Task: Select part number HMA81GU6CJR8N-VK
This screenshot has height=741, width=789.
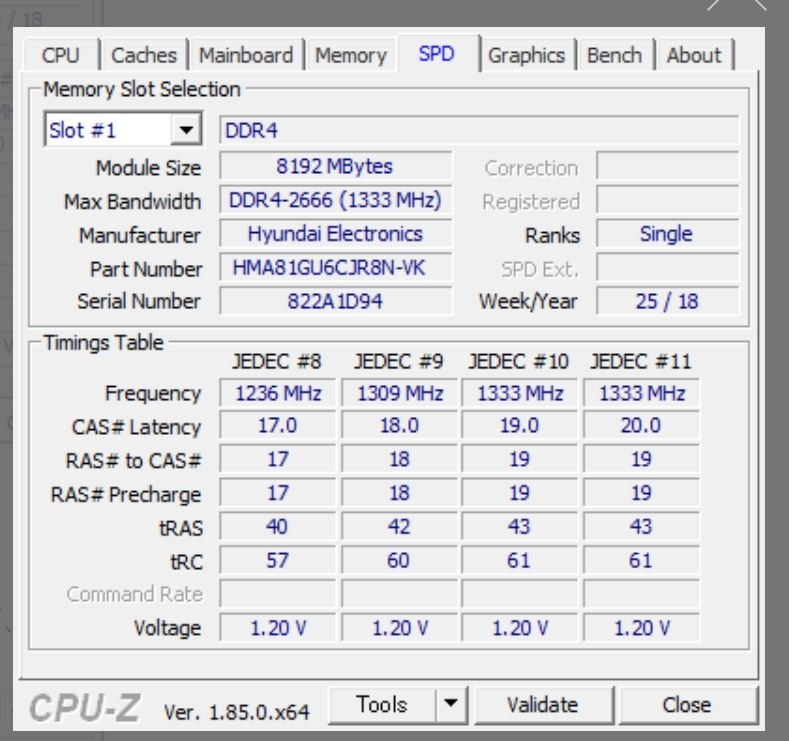Action: (x=335, y=267)
